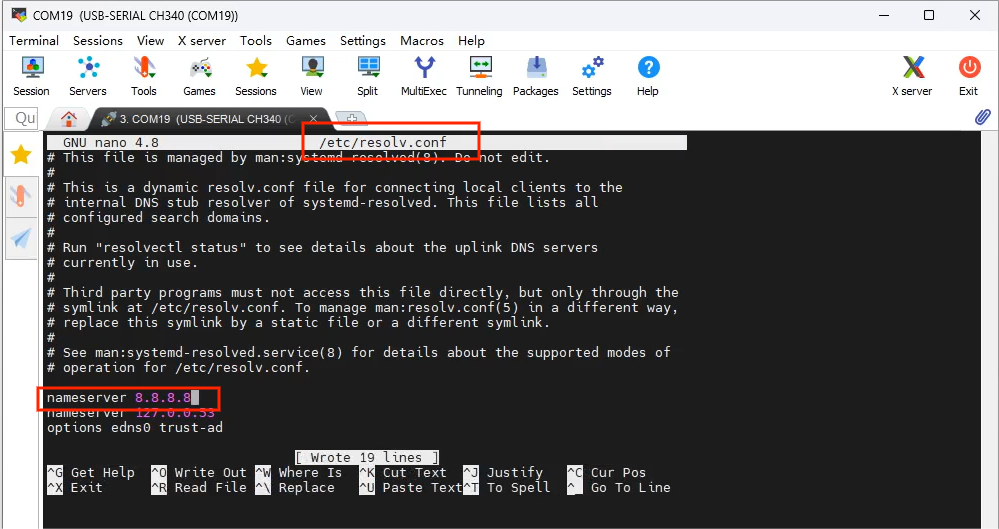Click the options edns0 trust-ad line
Viewport: 999px width, 529px height.
135,428
